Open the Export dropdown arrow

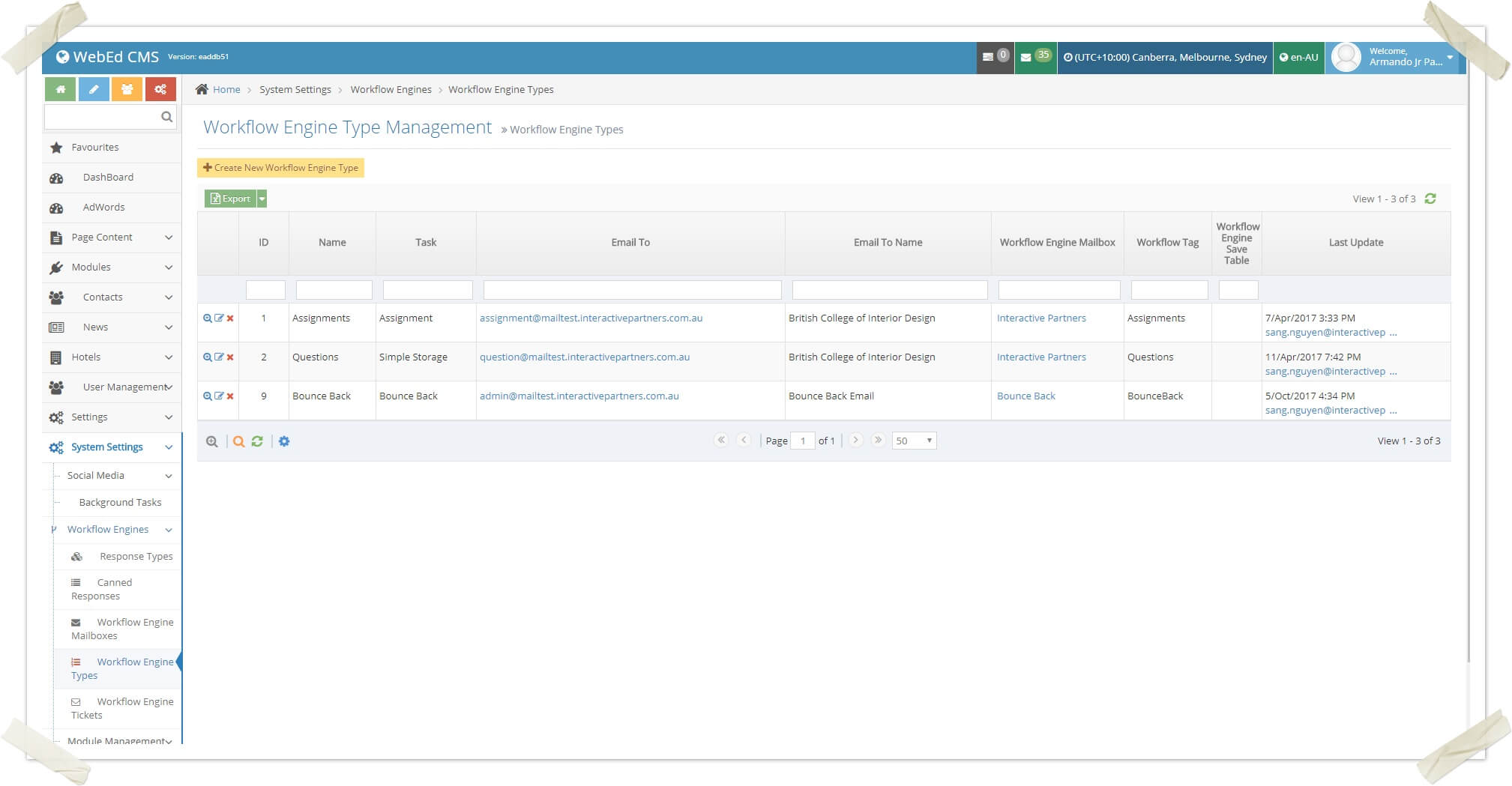262,199
